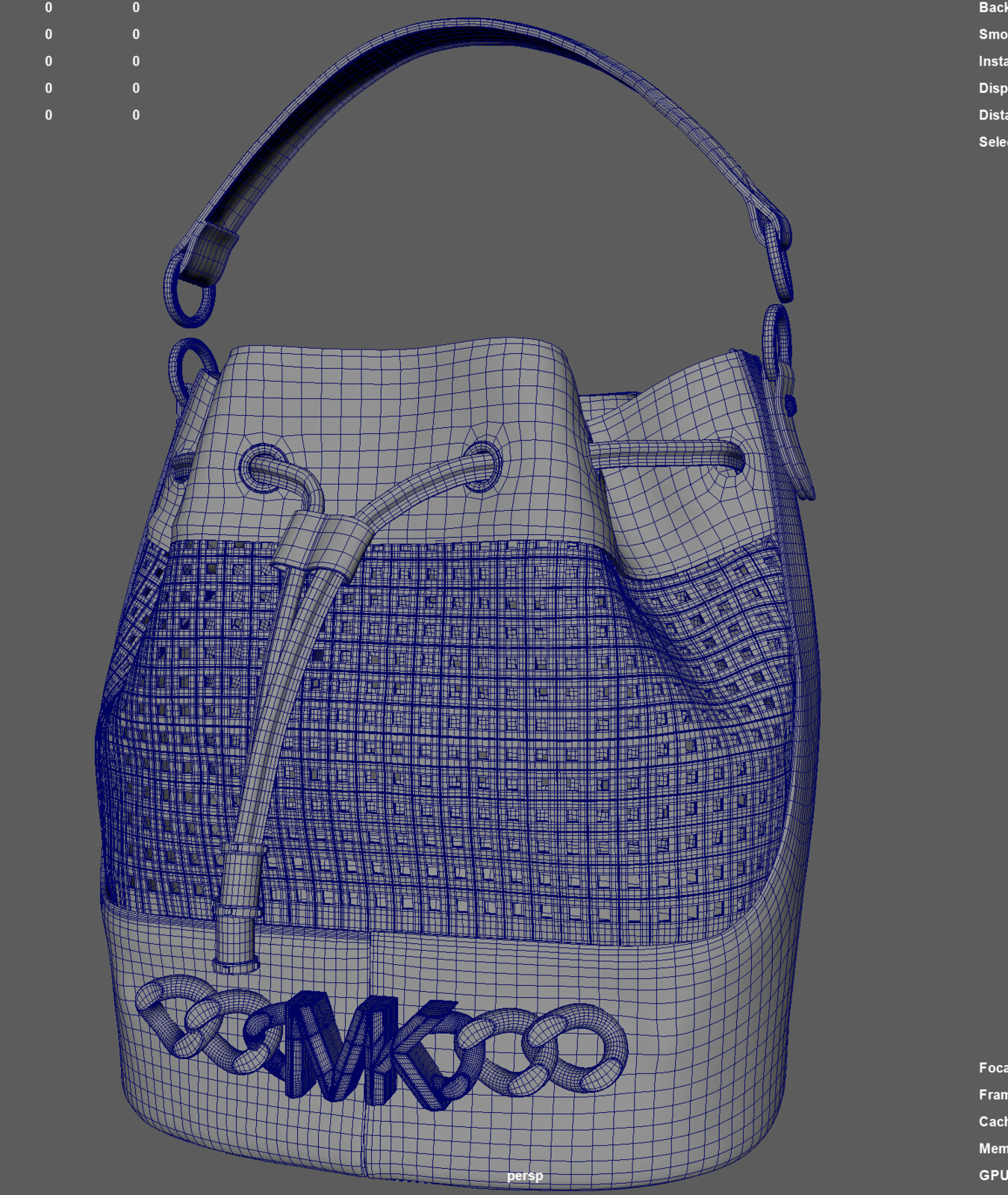The image size is (1008, 1195).
Task: Click the "Foca" heads-up display label
Action: pyautogui.click(x=993, y=1068)
